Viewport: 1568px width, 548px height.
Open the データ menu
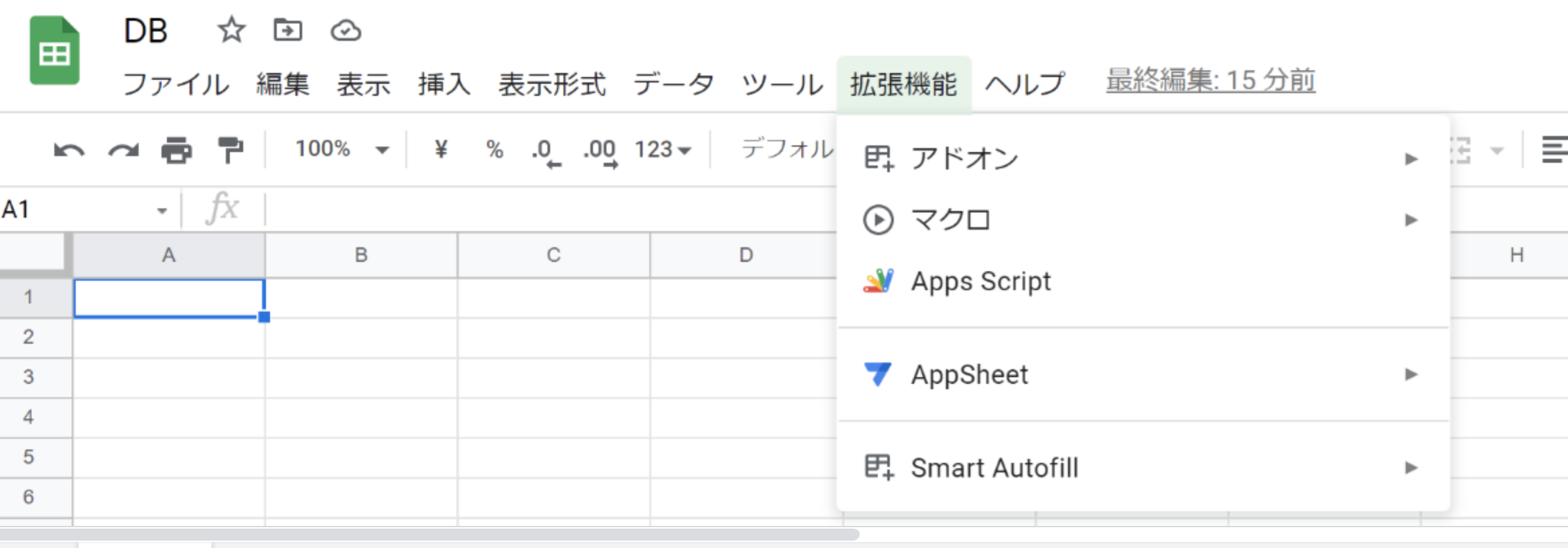pyautogui.click(x=673, y=84)
